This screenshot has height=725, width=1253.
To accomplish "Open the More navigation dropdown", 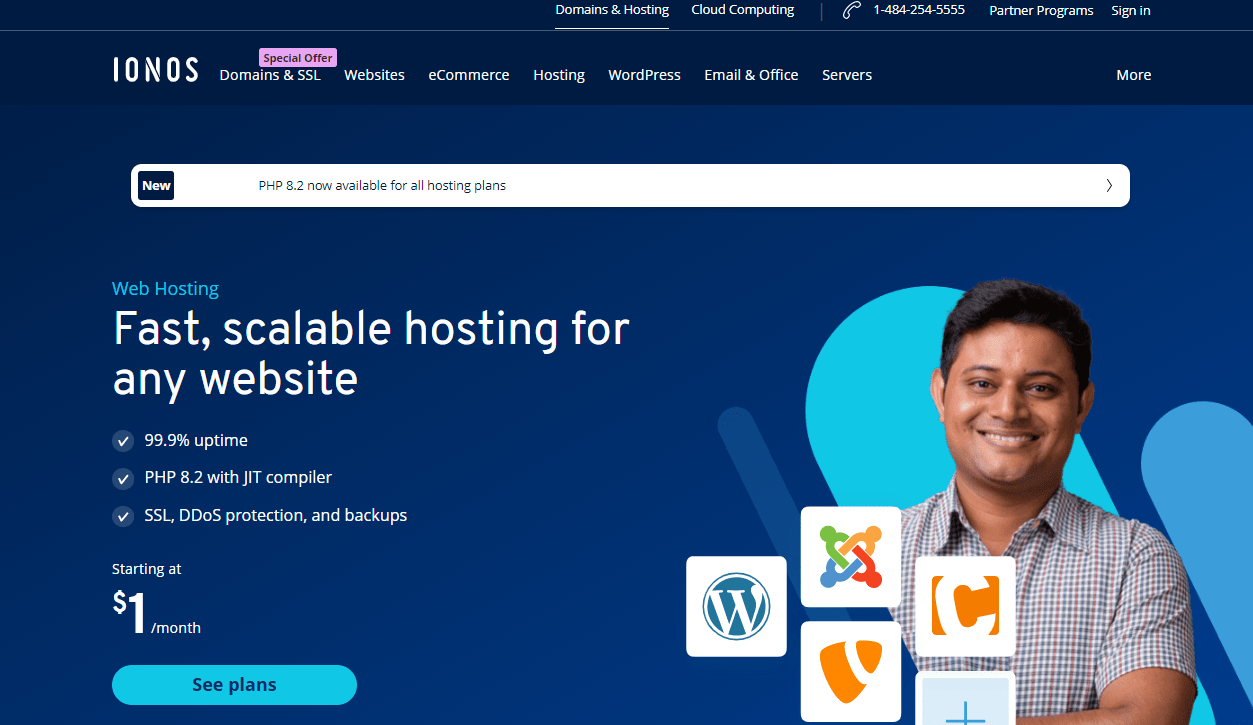I will pos(1134,75).
